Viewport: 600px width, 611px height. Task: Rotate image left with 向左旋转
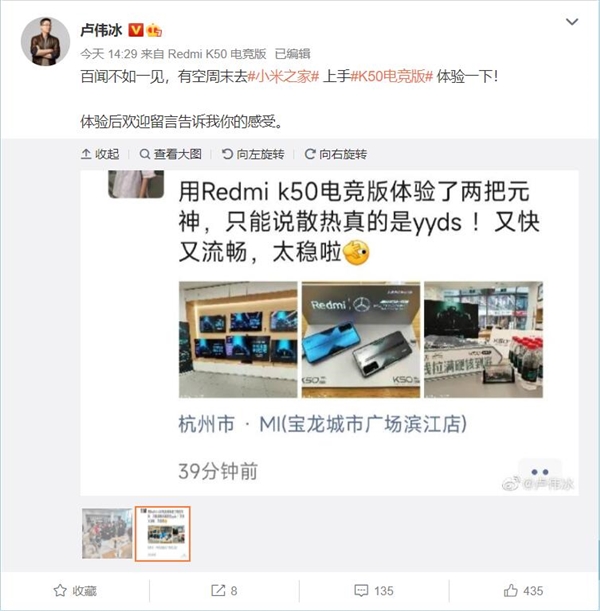click(253, 154)
